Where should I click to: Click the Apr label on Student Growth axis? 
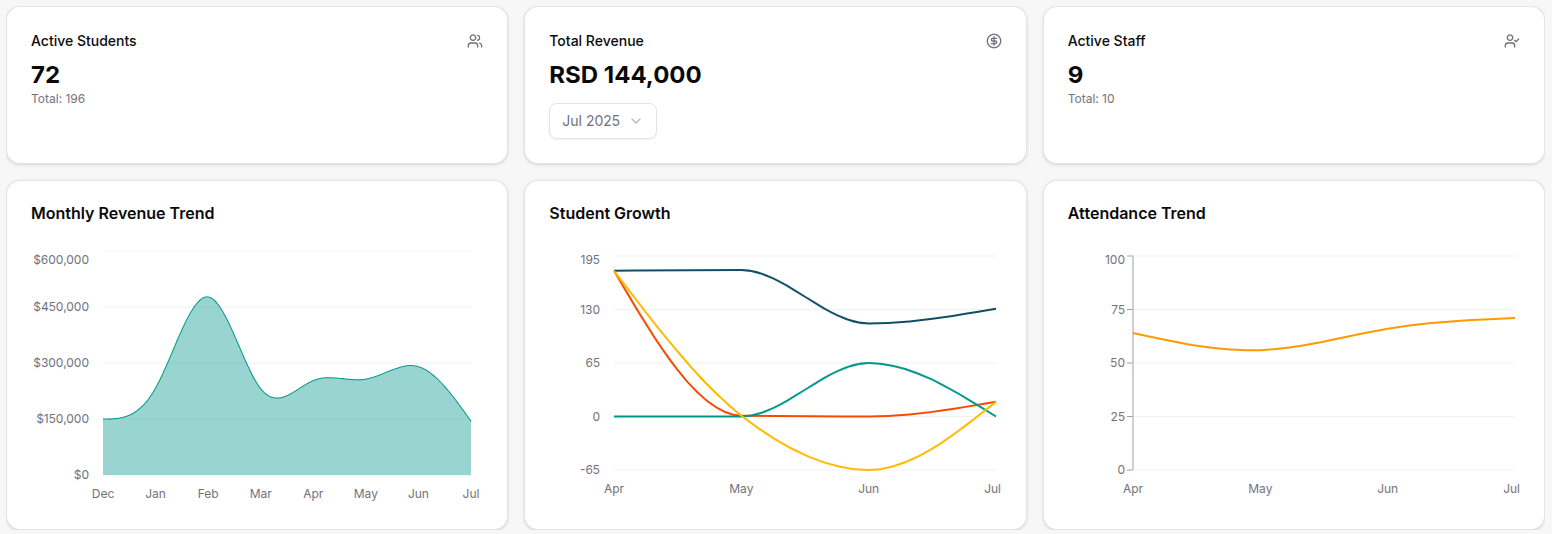tap(614, 489)
